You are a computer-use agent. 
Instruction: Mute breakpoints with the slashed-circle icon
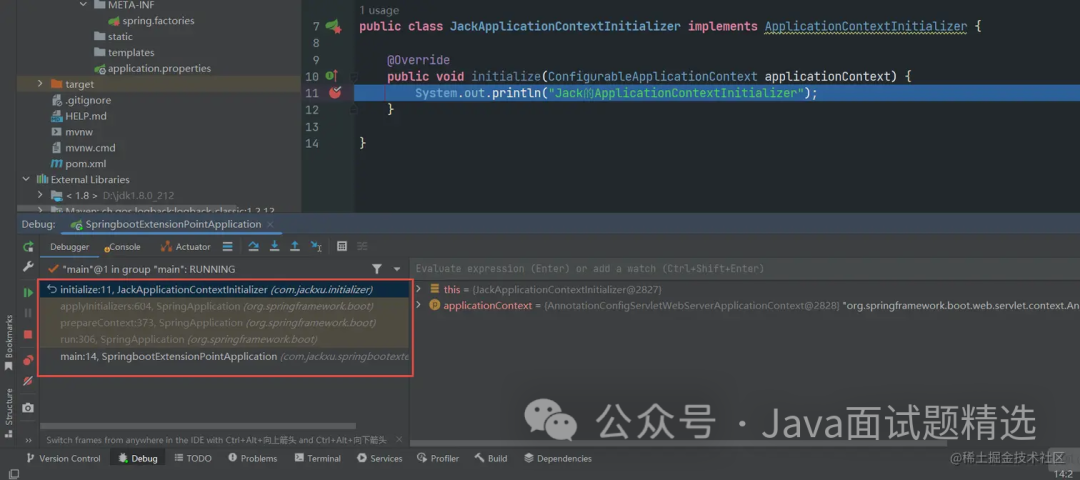(28, 381)
